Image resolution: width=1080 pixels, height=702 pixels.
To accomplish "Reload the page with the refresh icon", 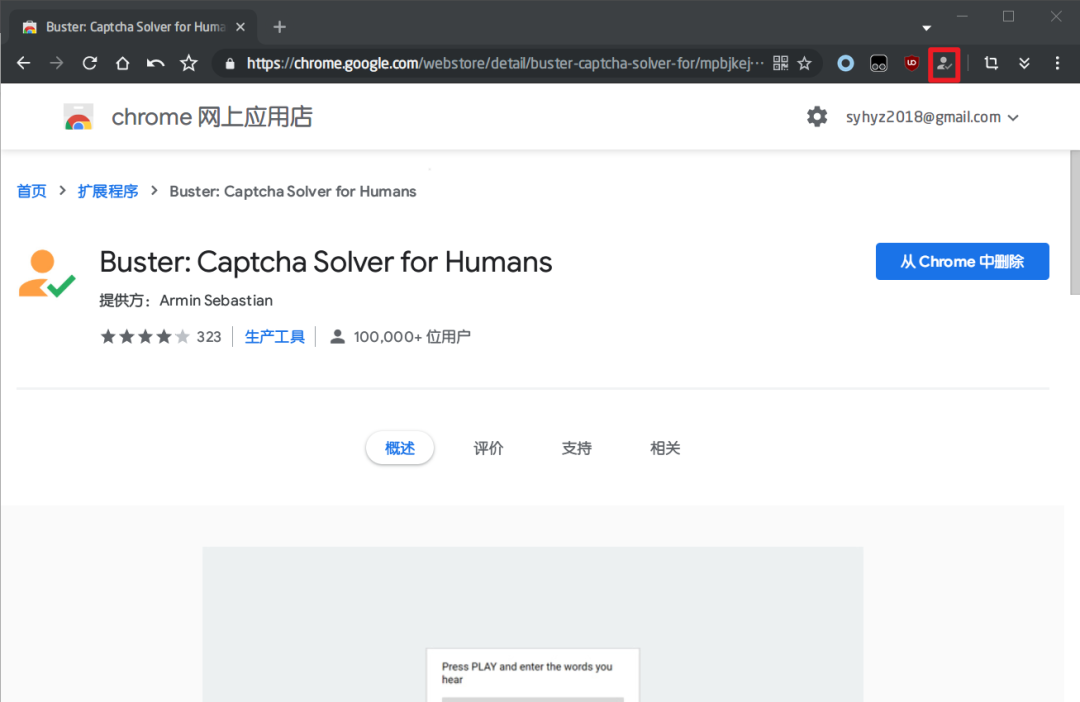I will tap(90, 63).
